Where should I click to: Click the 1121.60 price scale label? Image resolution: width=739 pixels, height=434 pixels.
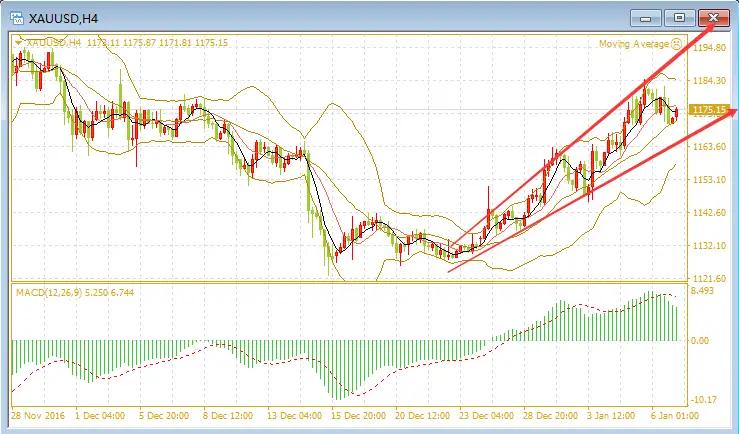point(709,278)
